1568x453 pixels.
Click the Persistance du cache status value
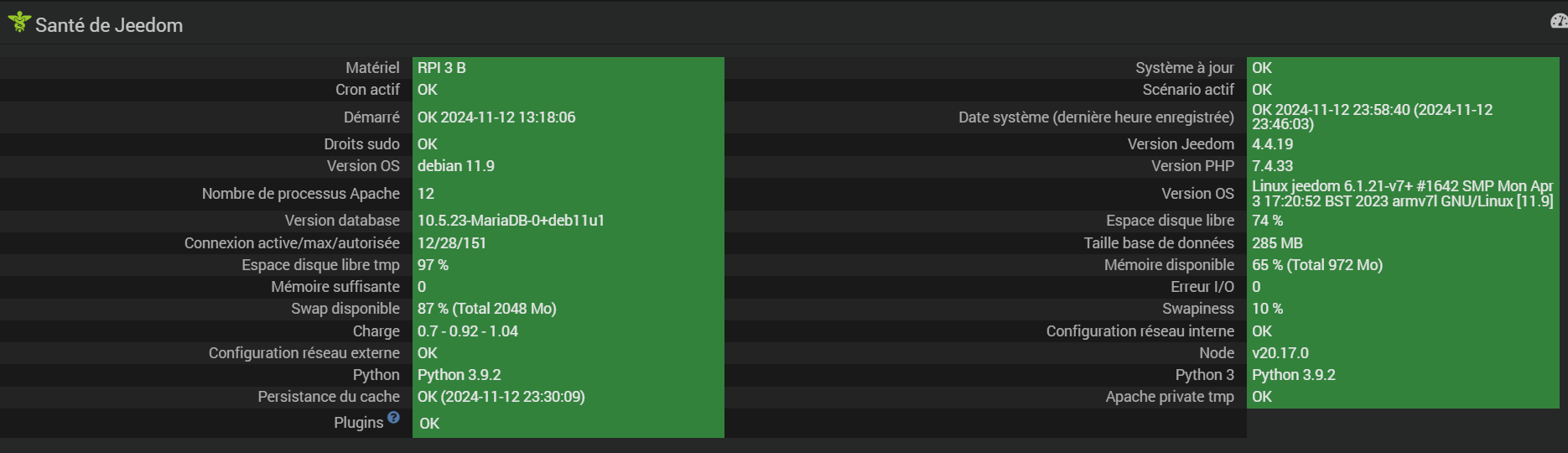(501, 397)
